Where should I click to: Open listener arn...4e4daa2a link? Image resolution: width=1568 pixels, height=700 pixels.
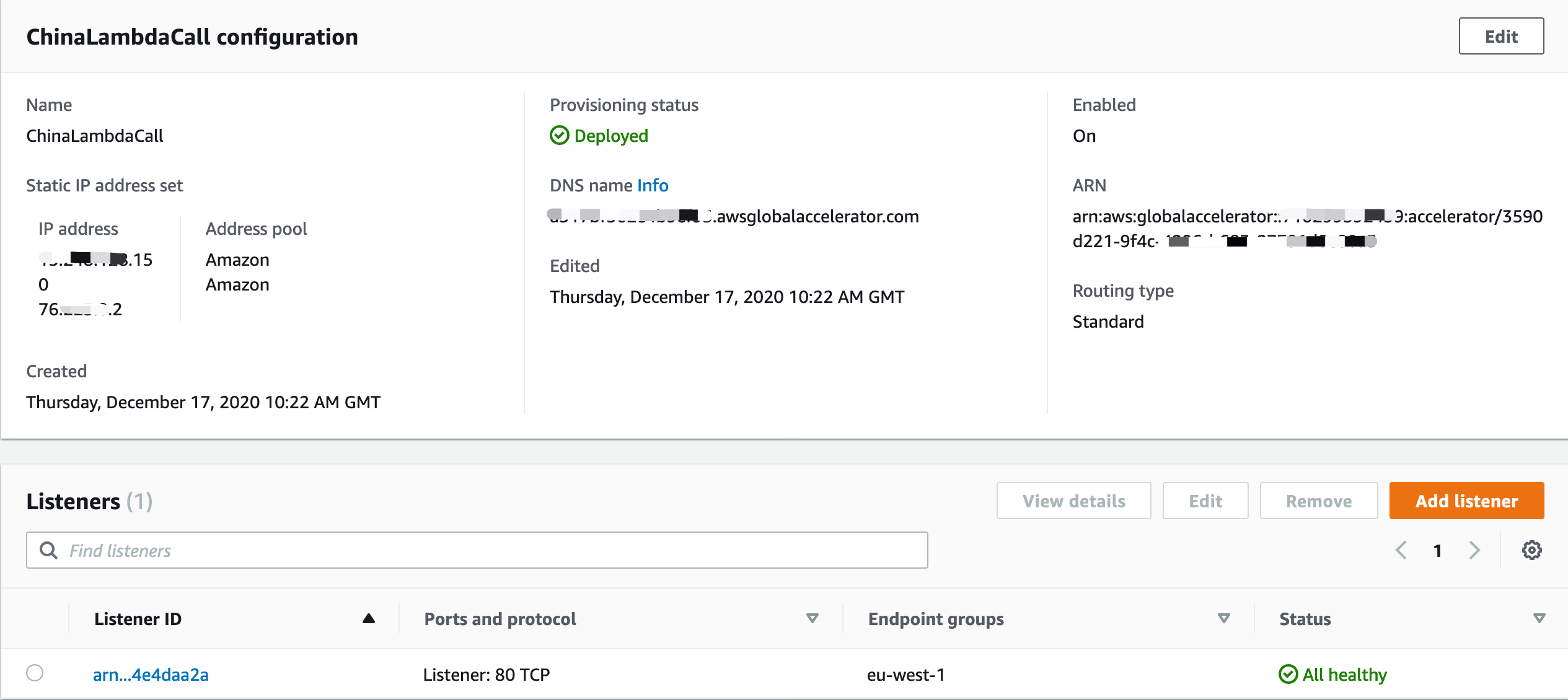click(x=151, y=675)
